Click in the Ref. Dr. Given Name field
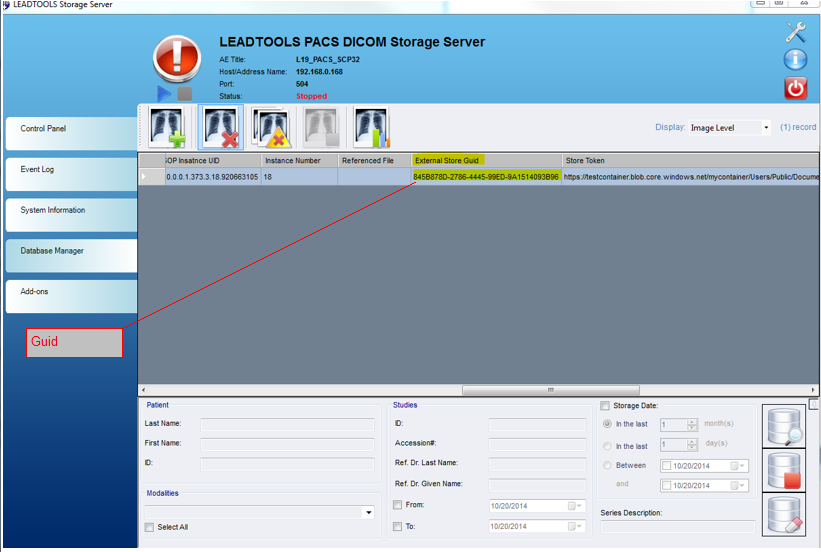The height and width of the screenshot is (552, 821). [537, 485]
